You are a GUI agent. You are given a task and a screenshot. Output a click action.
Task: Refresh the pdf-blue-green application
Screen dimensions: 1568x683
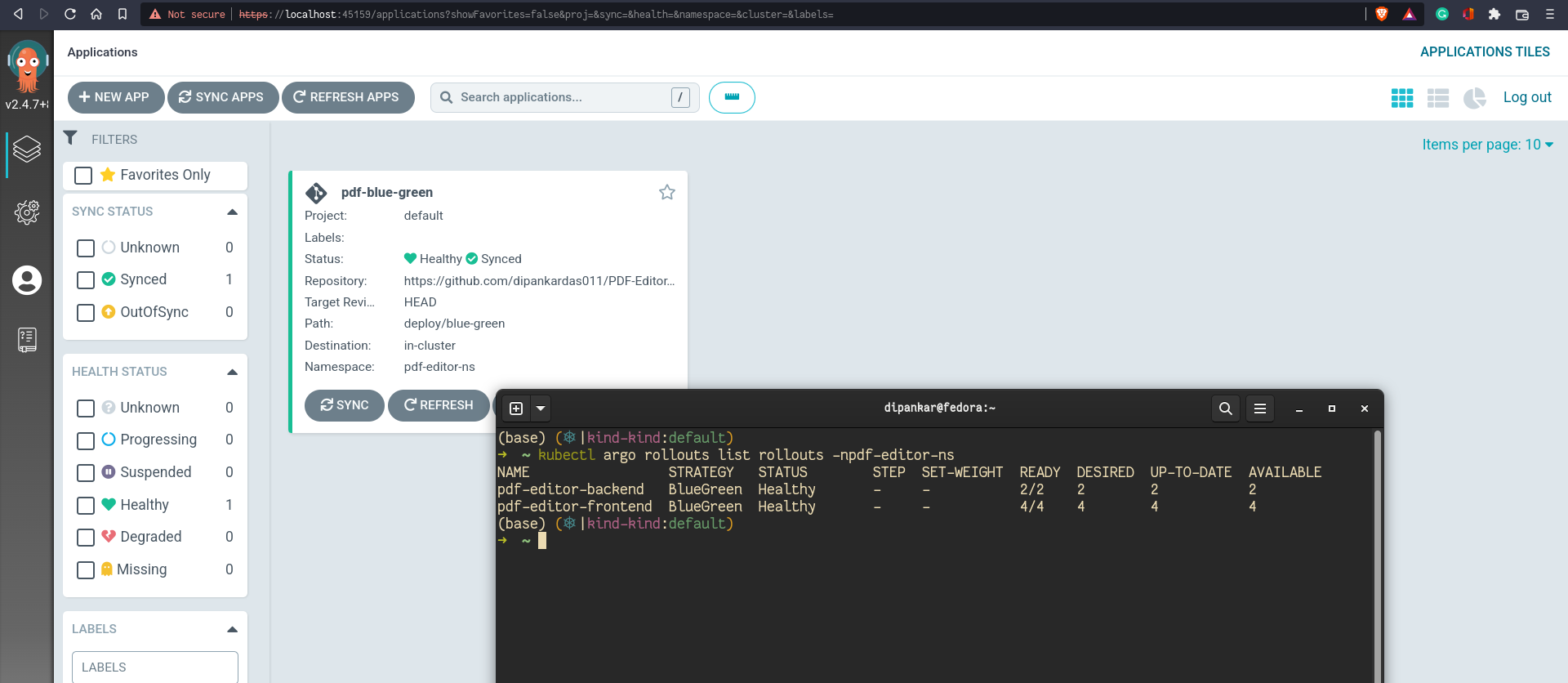(439, 405)
